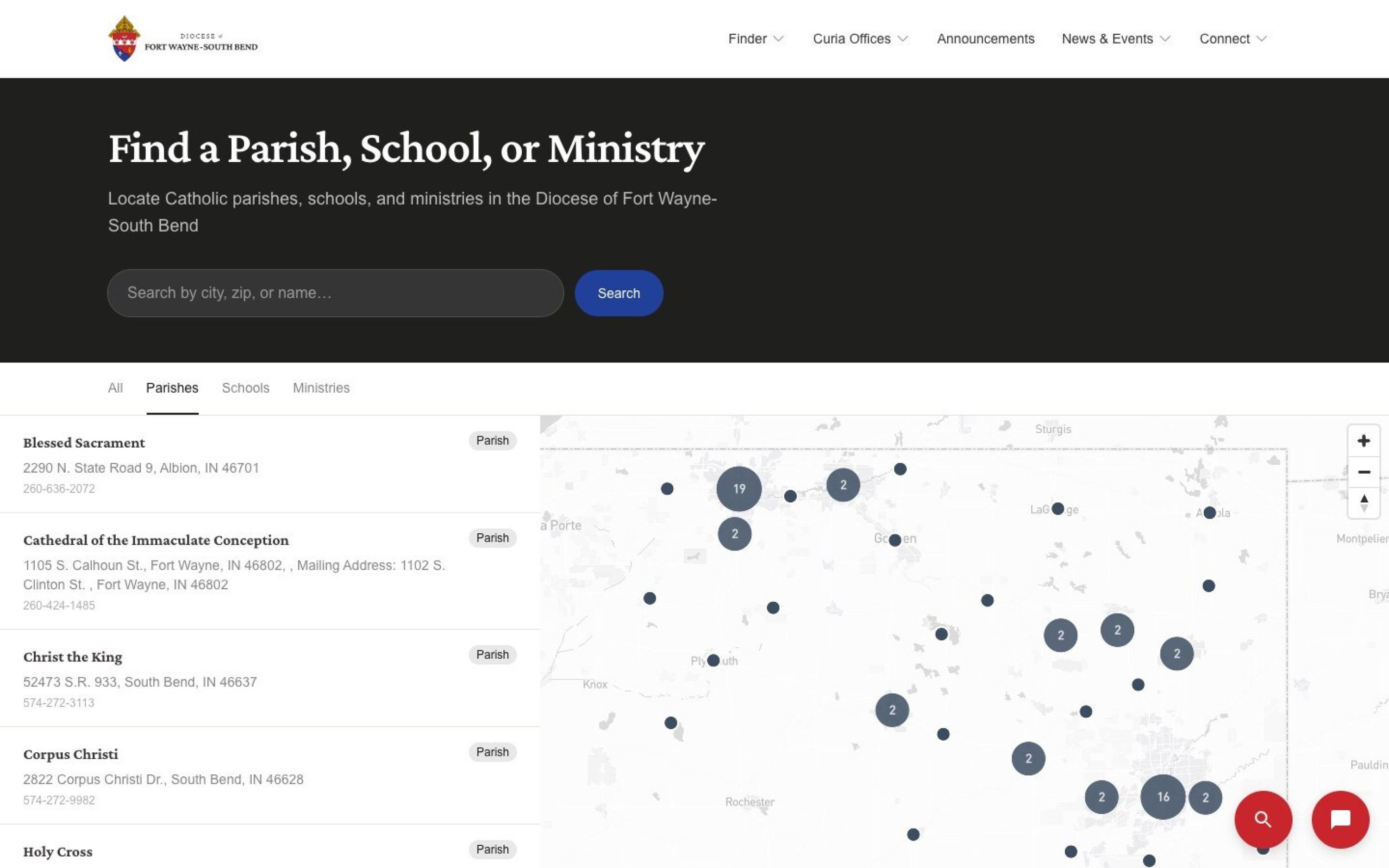1389x868 pixels.
Task: Expand the Curia Offices menu
Action: (x=860, y=39)
